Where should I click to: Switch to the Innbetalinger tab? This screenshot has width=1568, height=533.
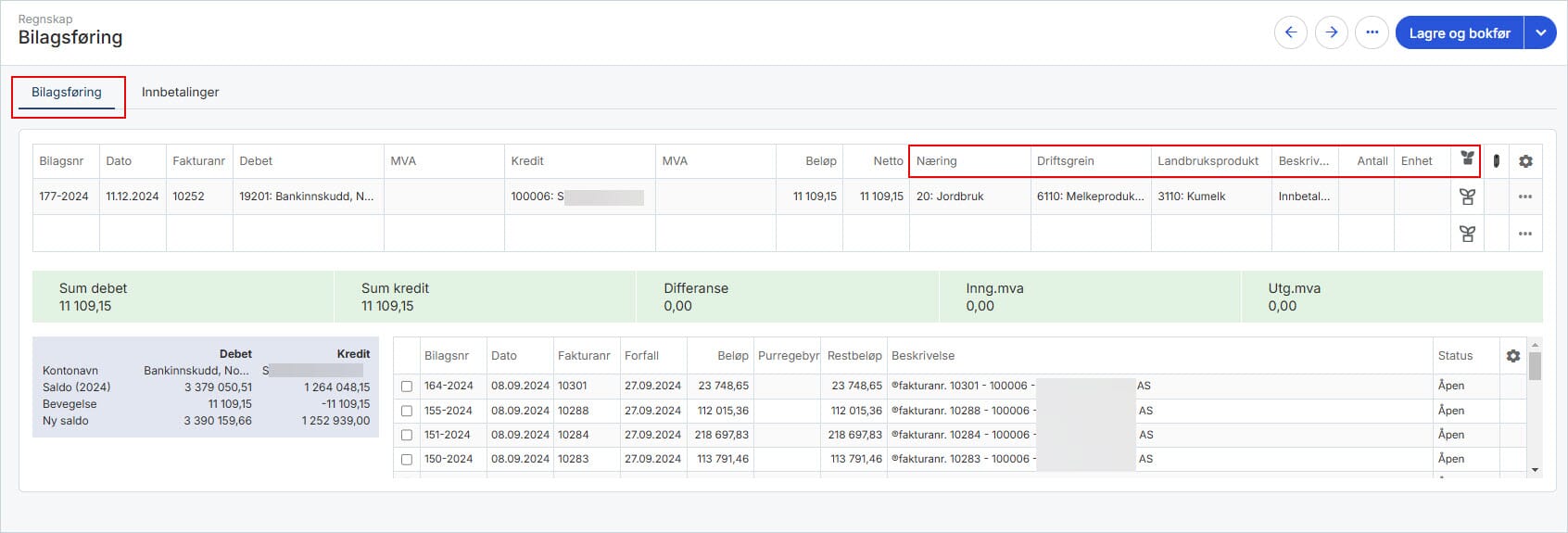coord(180,93)
